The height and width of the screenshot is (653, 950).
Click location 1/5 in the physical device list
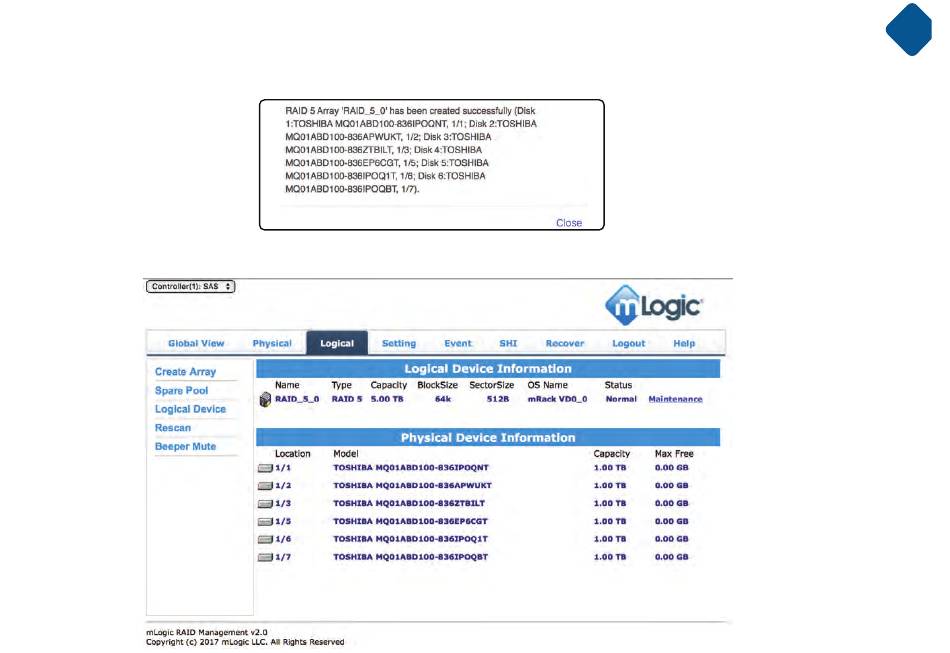coord(283,522)
